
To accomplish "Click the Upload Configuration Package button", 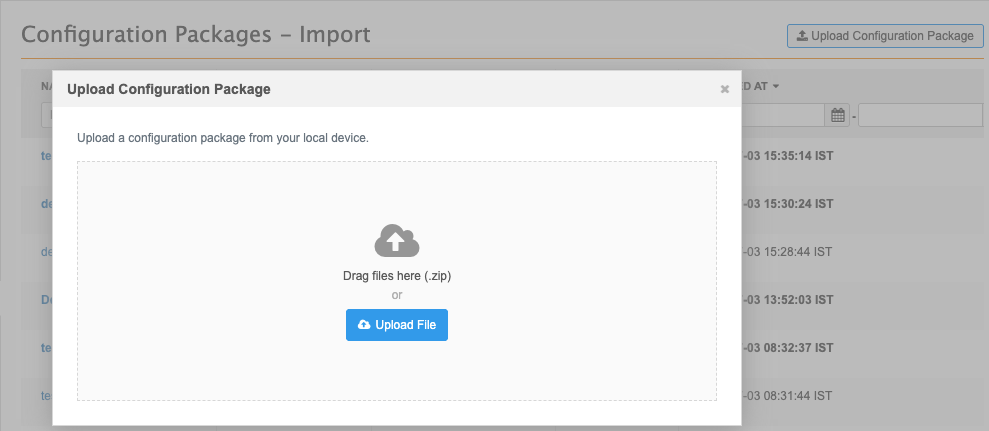I will [885, 36].
